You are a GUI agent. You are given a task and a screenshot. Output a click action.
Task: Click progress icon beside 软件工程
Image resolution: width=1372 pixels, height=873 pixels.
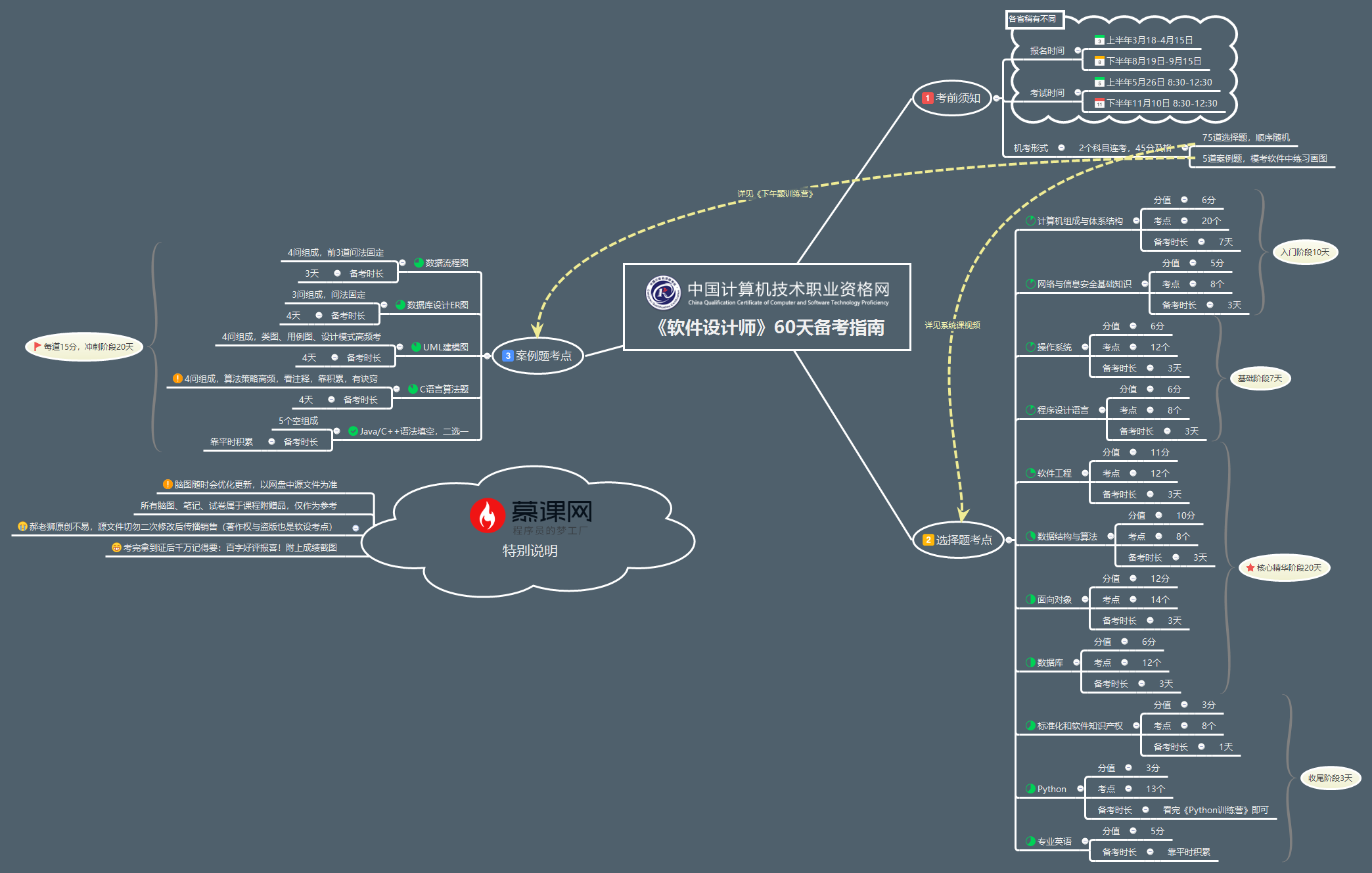(1030, 473)
